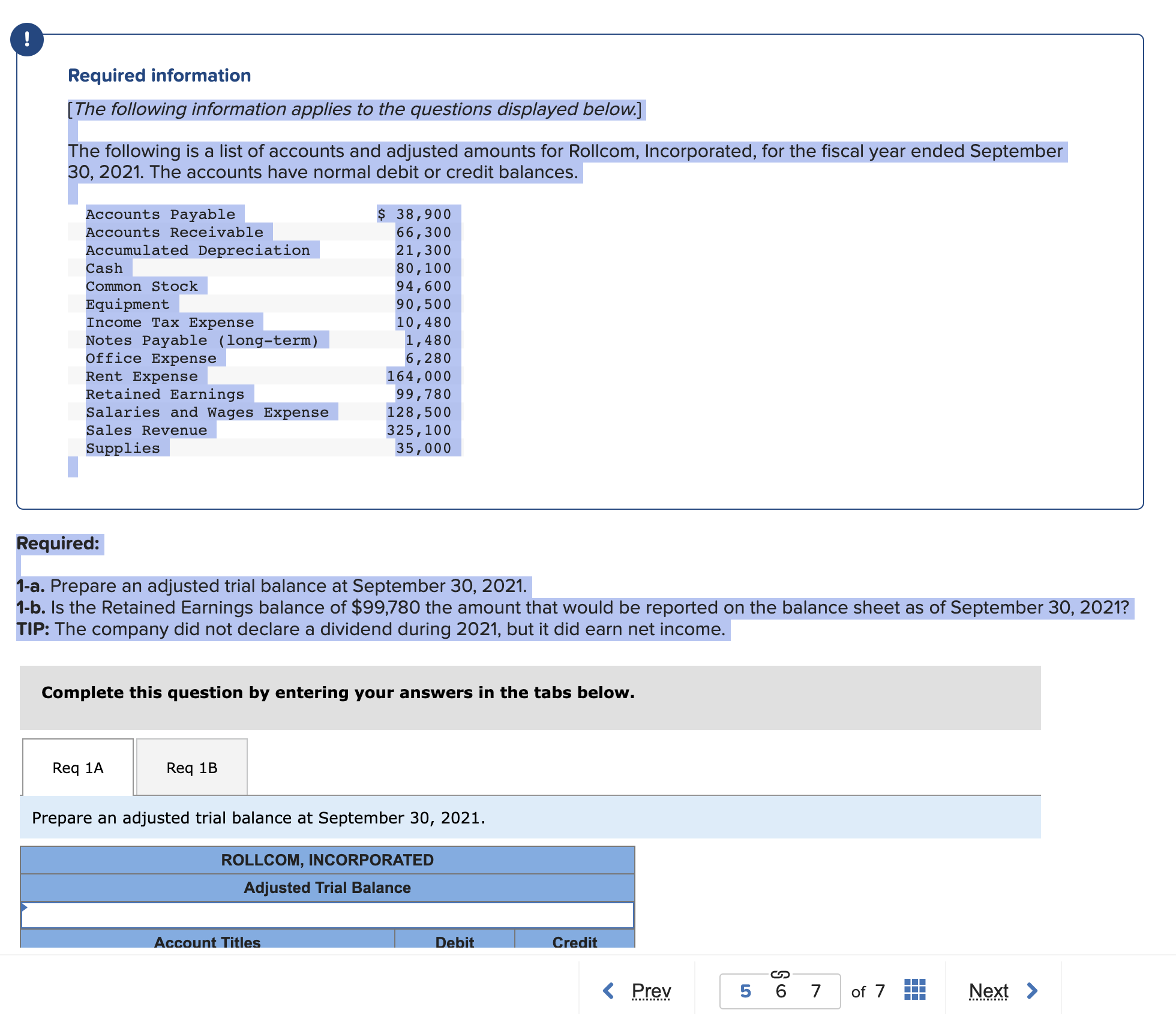Jump to question 7
The height and width of the screenshot is (1025, 1176).
tap(815, 991)
